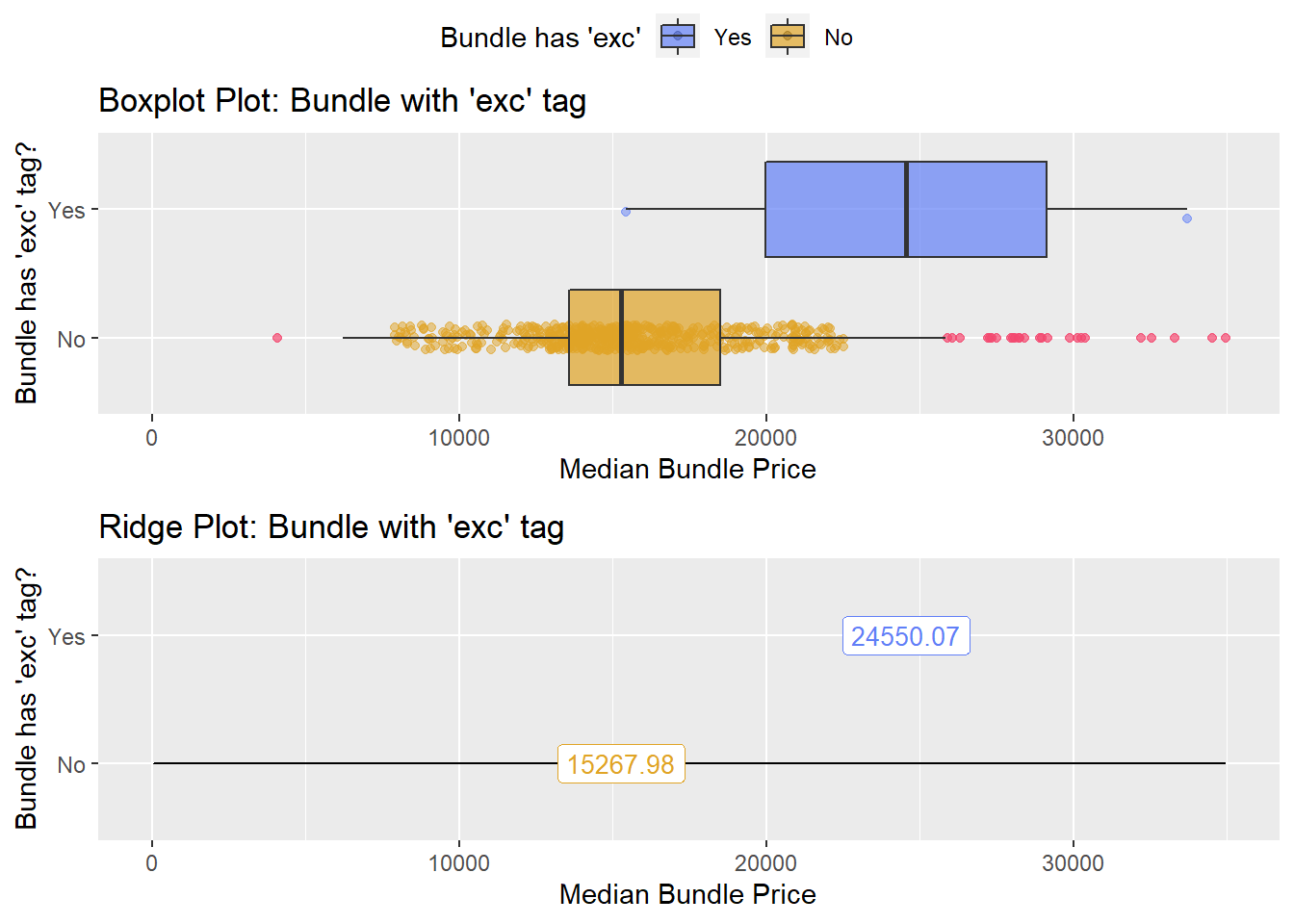Click the rightmost red outlier point
The height and width of the screenshot is (924, 1294).
(1226, 338)
